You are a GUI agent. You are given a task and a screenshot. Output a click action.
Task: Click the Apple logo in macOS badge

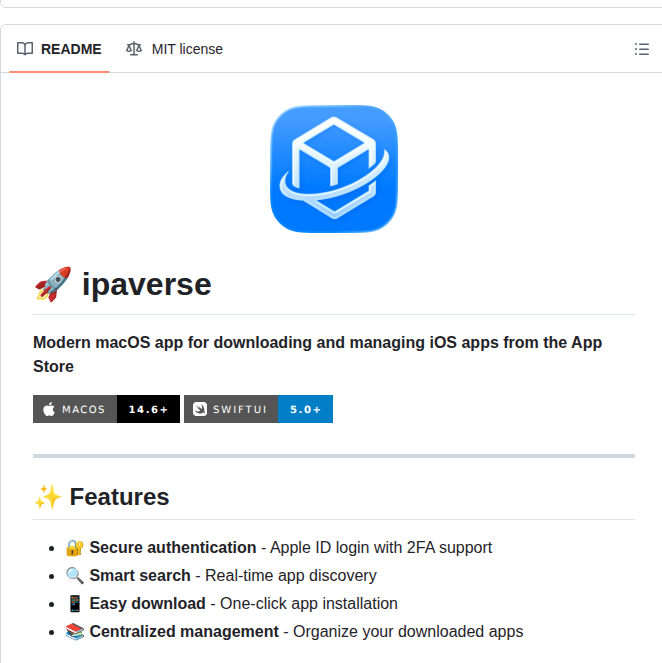49,409
